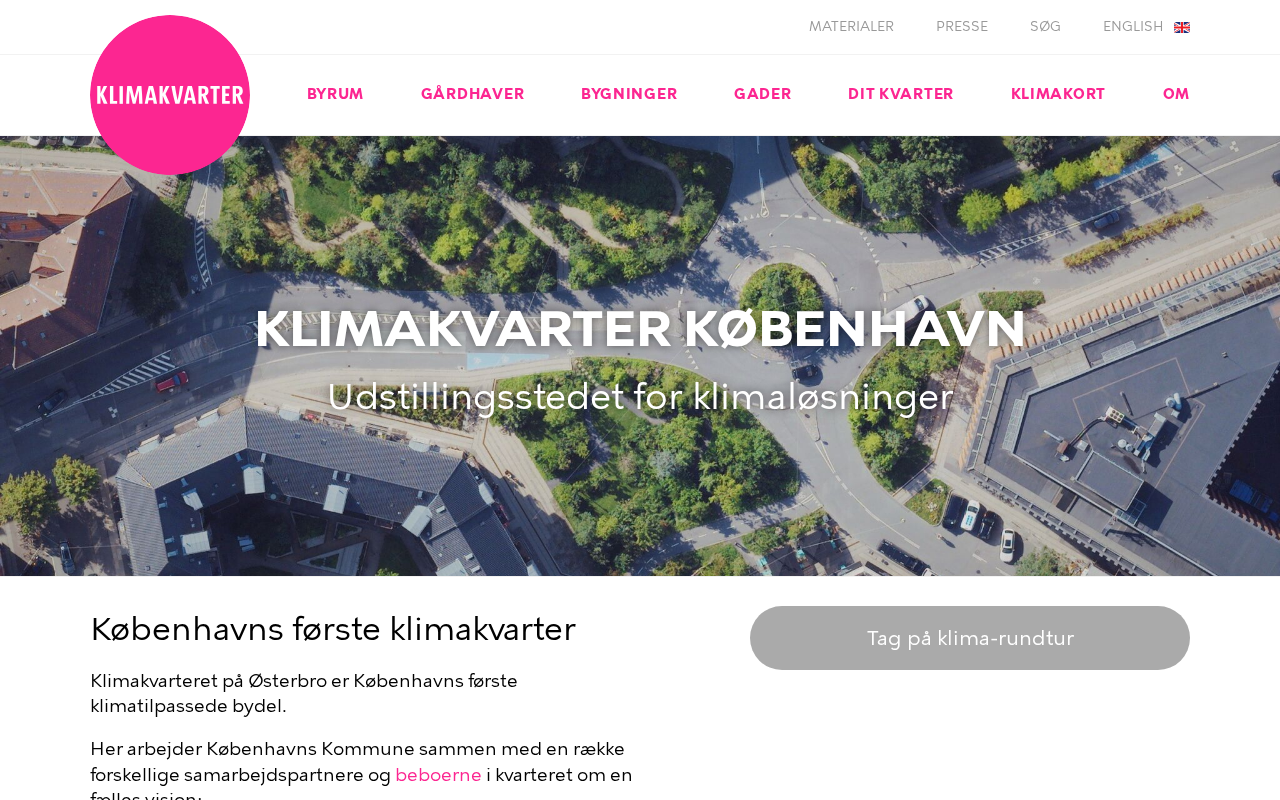Click the Tag på klima-rundtur button
This screenshot has width=1280, height=800.
[970, 638]
